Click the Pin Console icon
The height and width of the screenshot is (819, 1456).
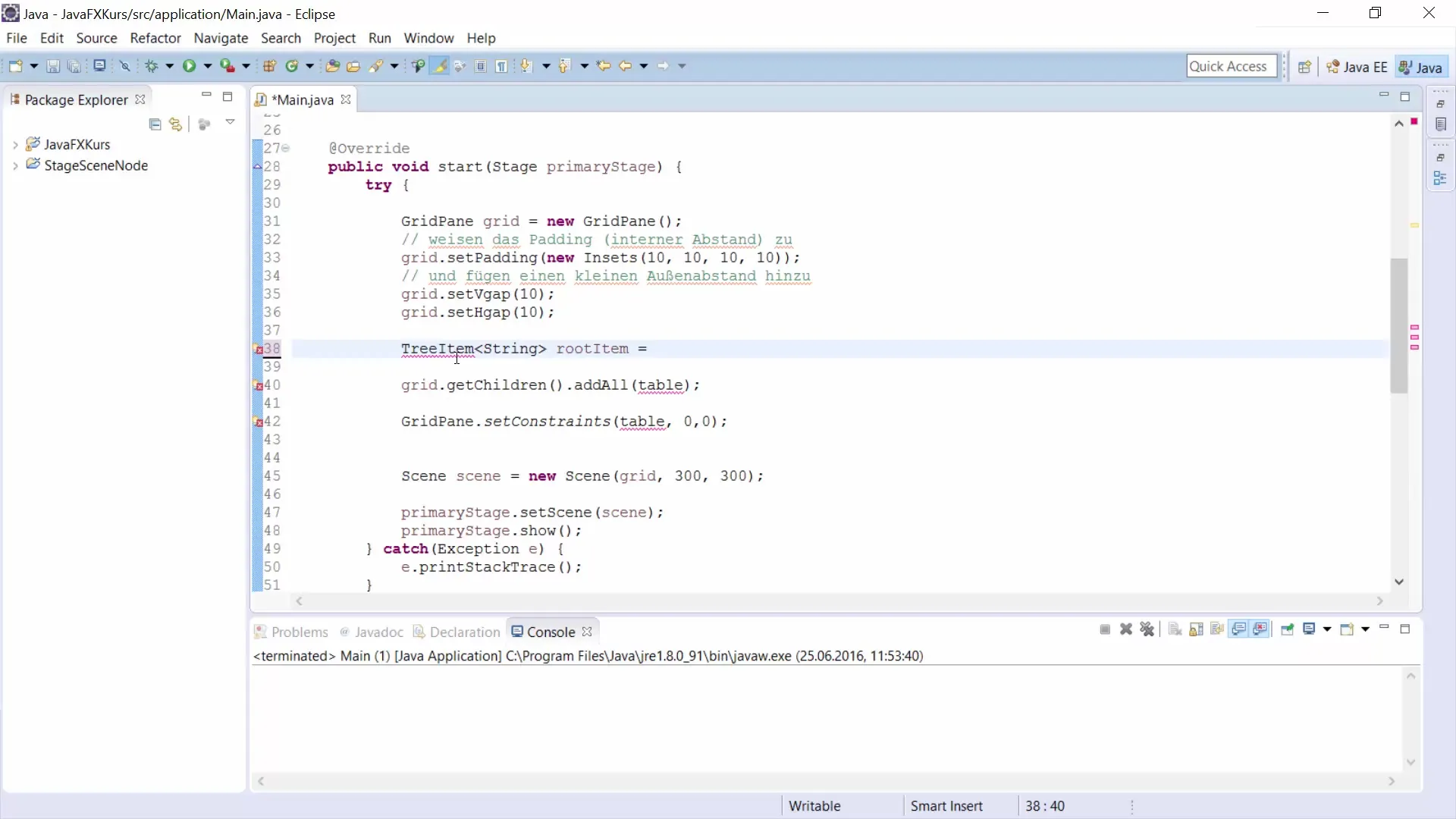1288,629
